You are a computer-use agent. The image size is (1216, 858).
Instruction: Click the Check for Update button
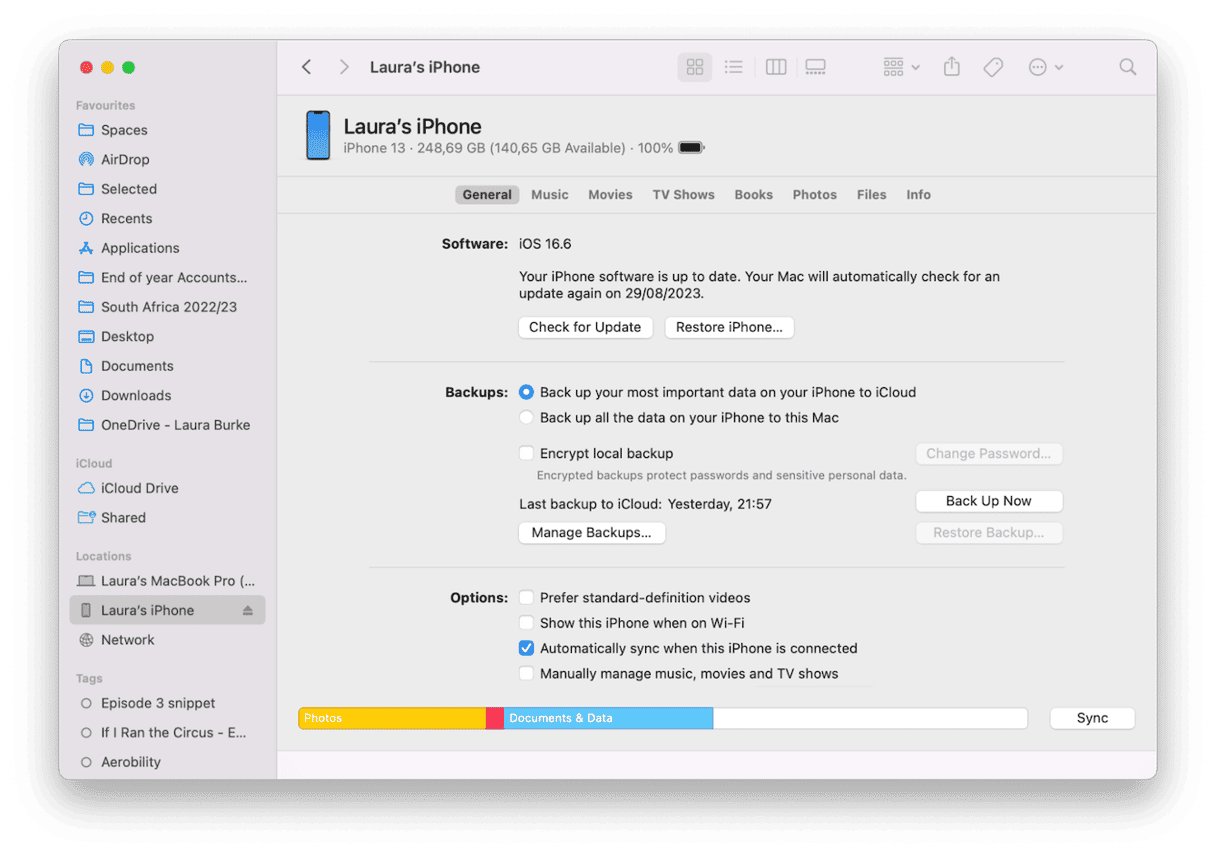585,327
